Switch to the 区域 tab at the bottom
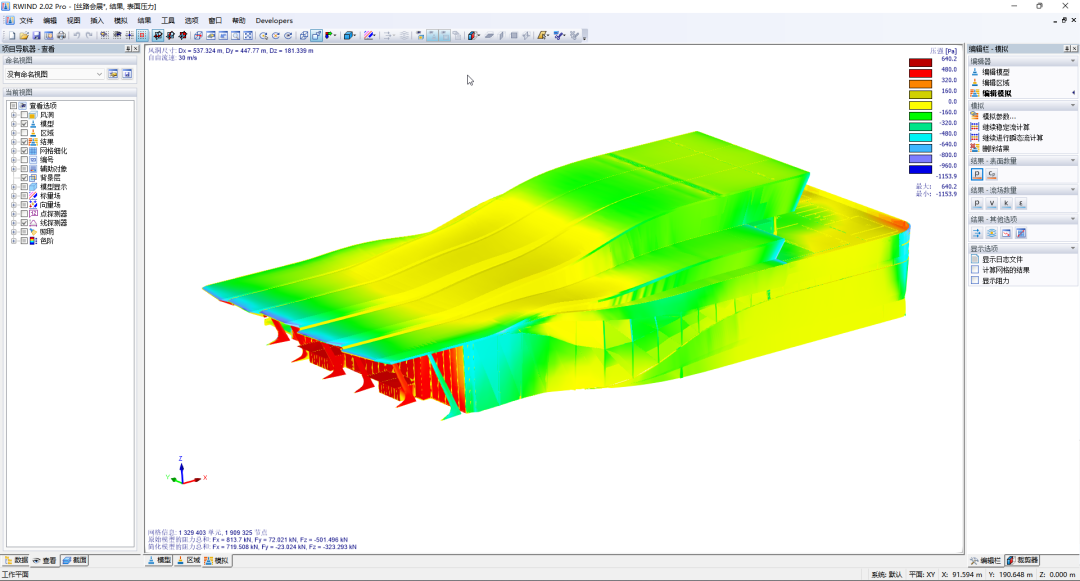 tap(189, 560)
